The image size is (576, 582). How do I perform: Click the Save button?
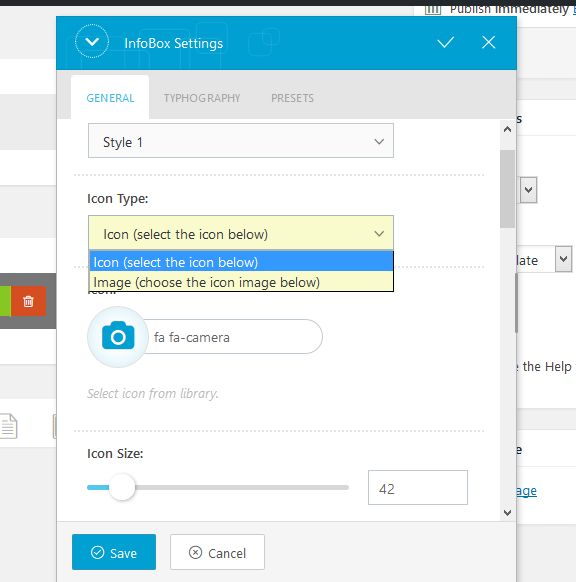pos(114,552)
